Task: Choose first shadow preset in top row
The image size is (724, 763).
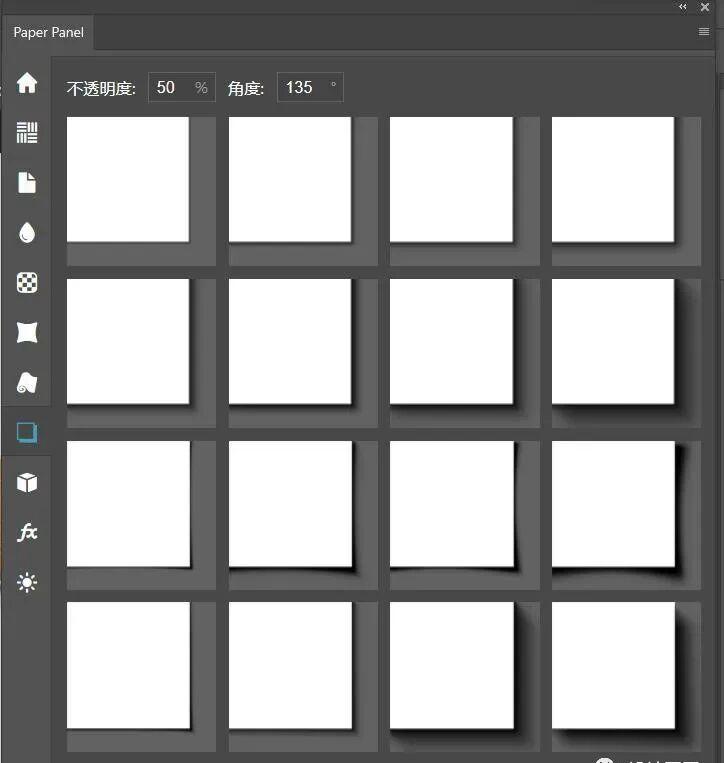Action: coord(141,191)
